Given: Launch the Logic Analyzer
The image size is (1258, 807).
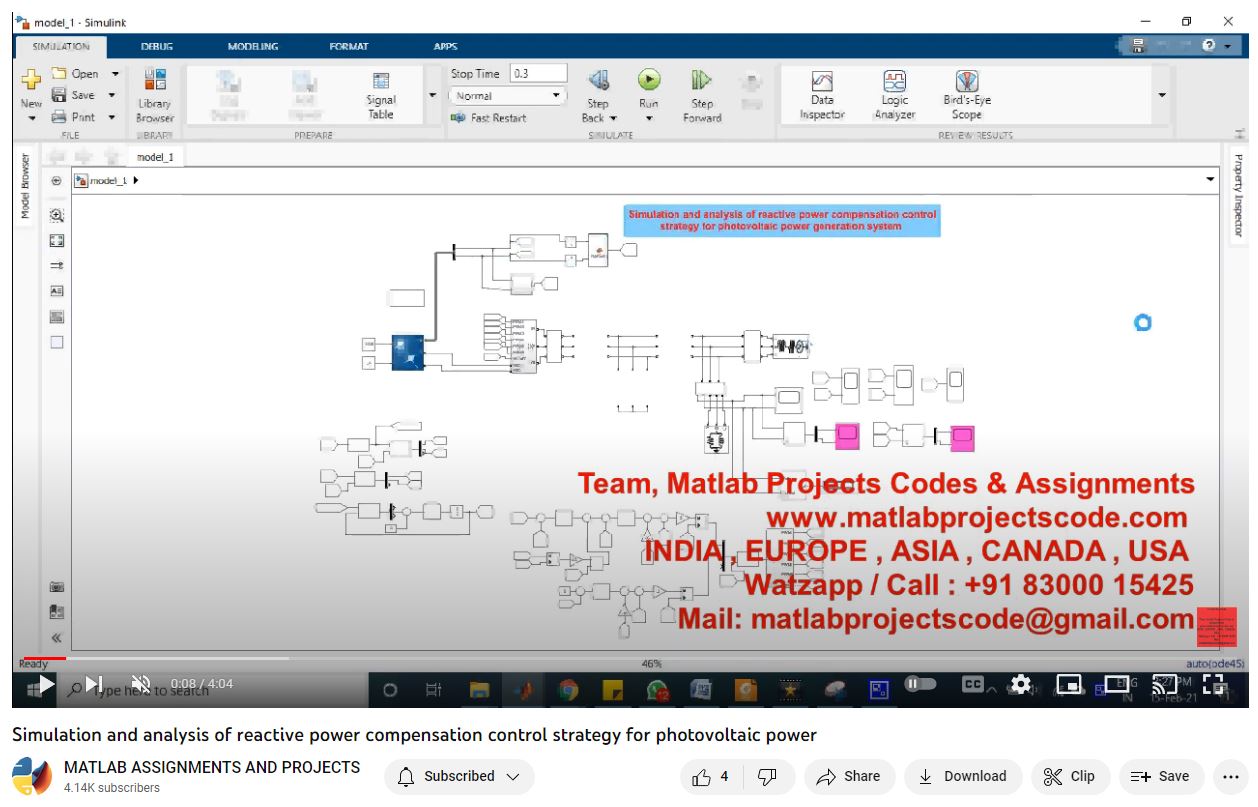Looking at the screenshot, I should point(894,94).
